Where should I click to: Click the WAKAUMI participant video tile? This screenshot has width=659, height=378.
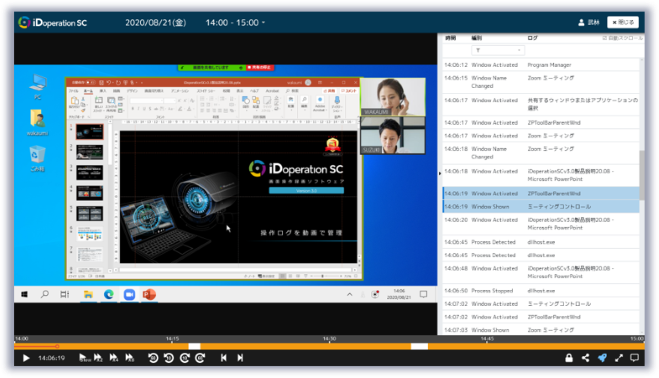(x=393, y=97)
